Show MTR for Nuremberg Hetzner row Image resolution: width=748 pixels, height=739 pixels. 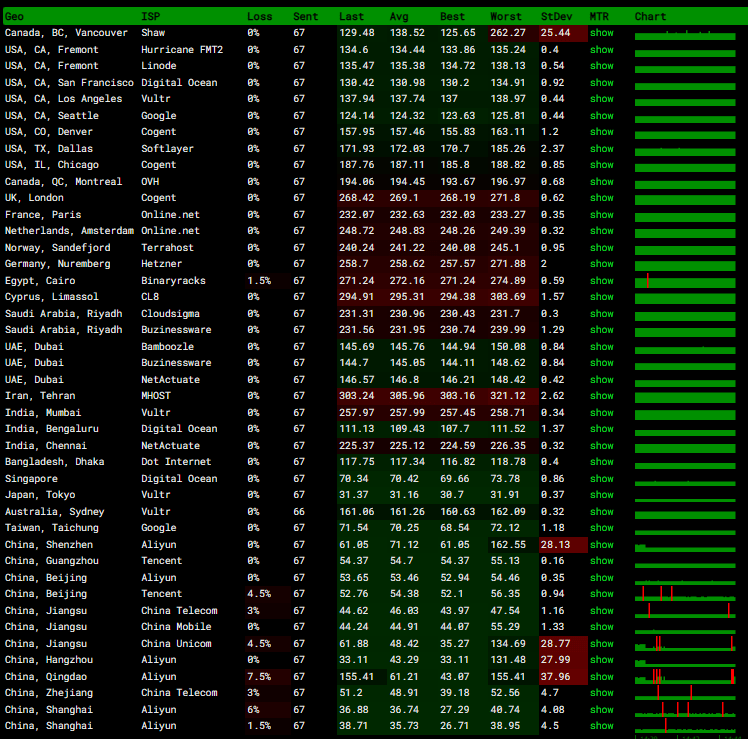tap(602, 263)
